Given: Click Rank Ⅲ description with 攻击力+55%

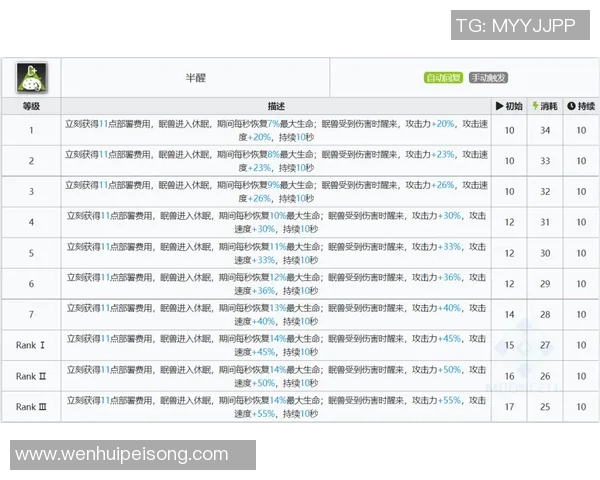Looking at the screenshot, I should coord(276,407).
